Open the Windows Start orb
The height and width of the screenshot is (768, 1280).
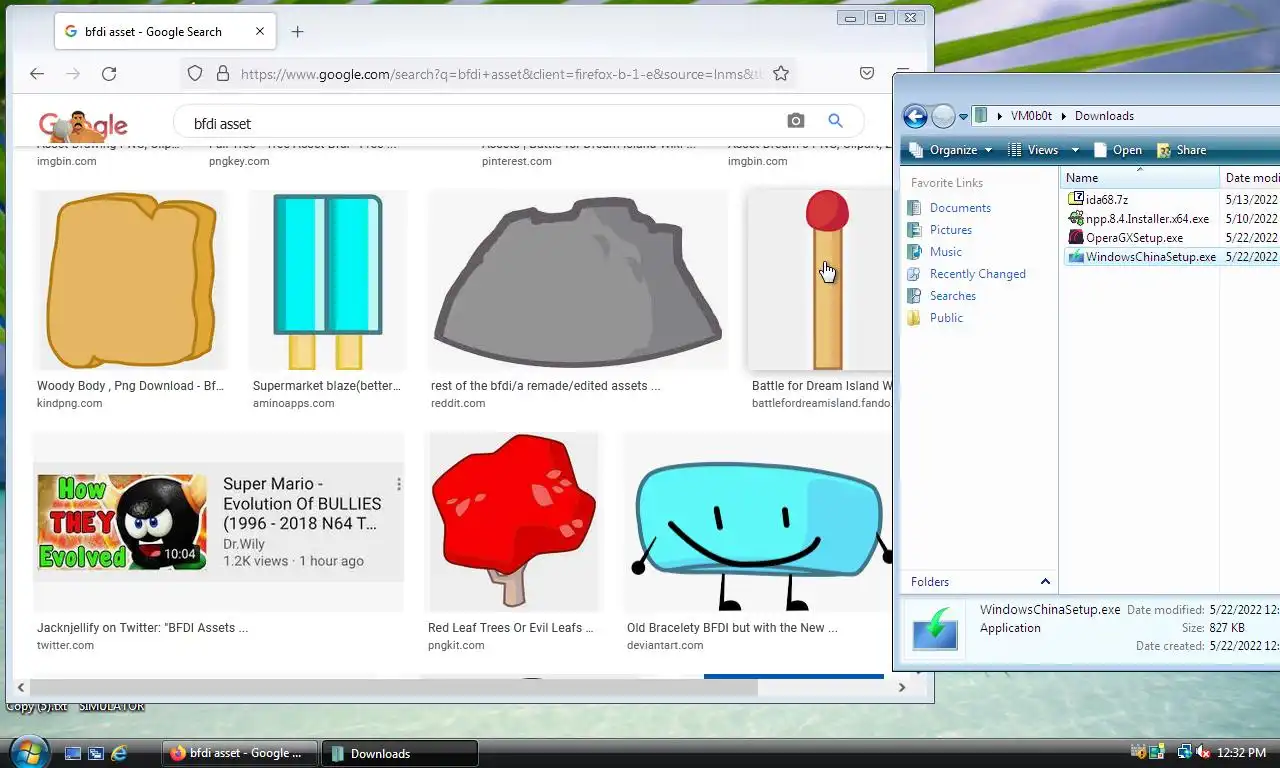click(x=28, y=751)
